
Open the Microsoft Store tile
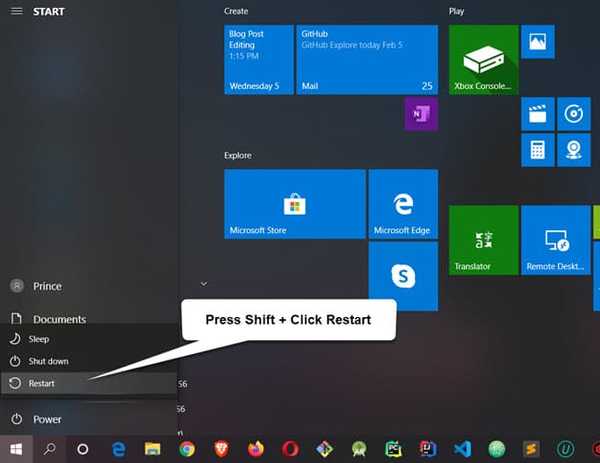pos(295,204)
